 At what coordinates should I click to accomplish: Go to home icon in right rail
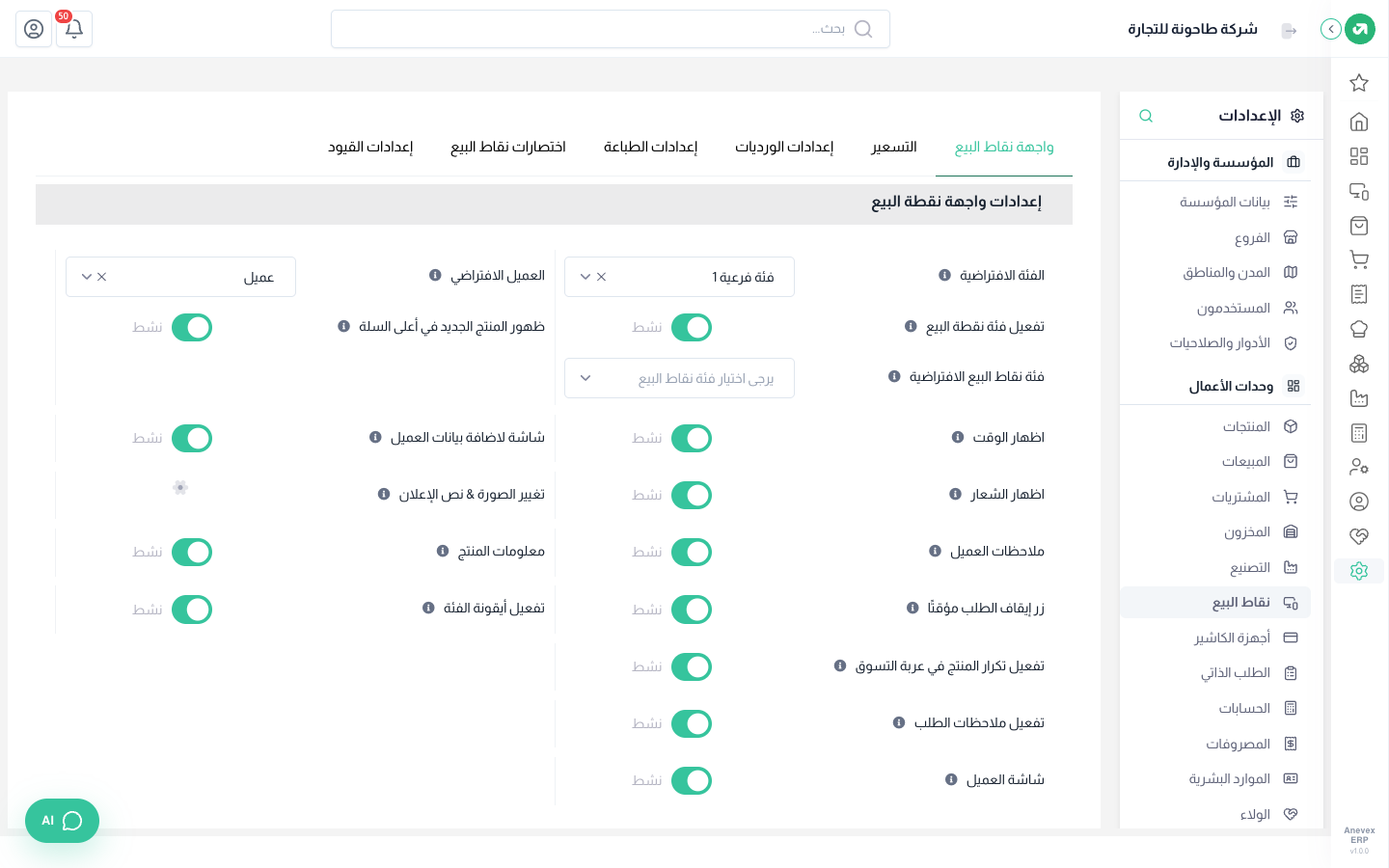(x=1359, y=122)
